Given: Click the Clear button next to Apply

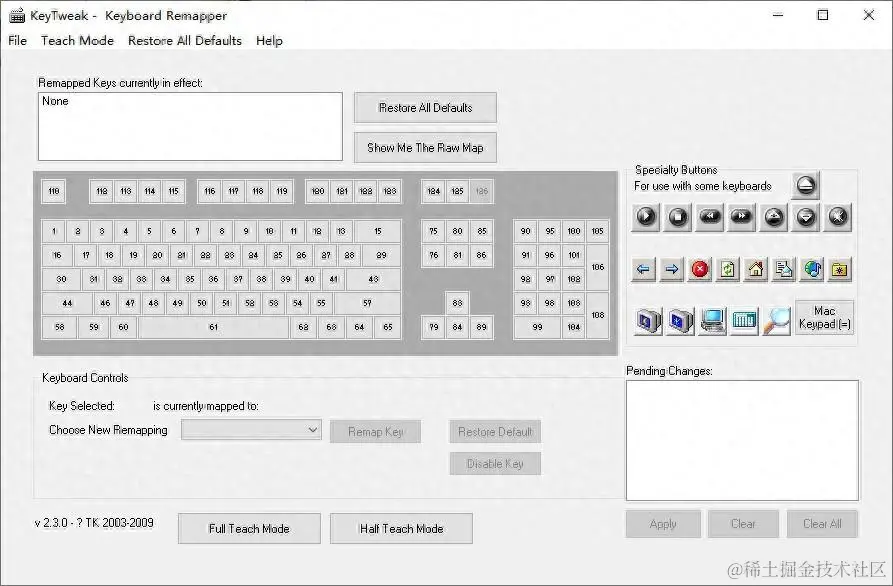Looking at the screenshot, I should (743, 524).
